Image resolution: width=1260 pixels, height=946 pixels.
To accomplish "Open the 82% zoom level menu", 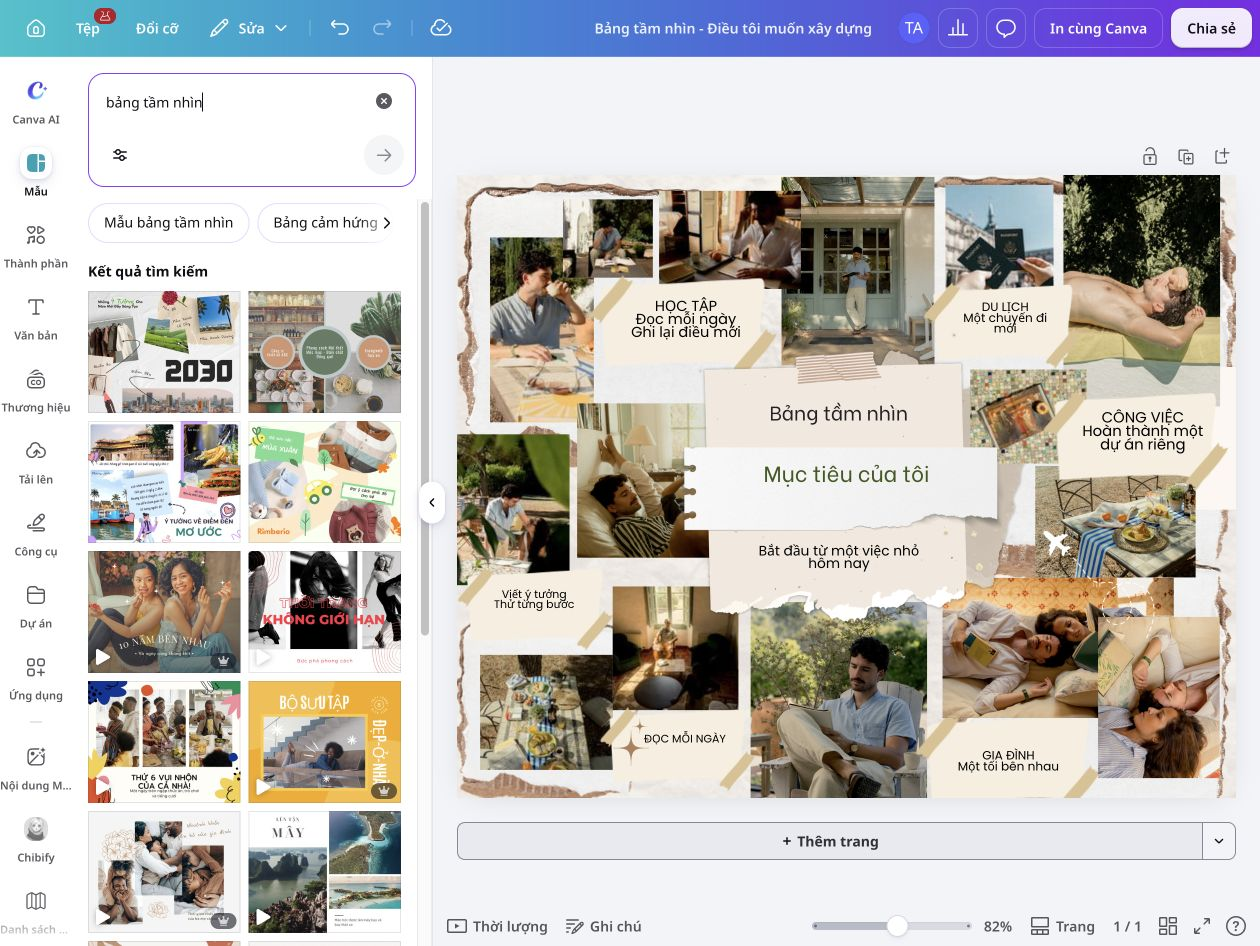I will 998,926.
